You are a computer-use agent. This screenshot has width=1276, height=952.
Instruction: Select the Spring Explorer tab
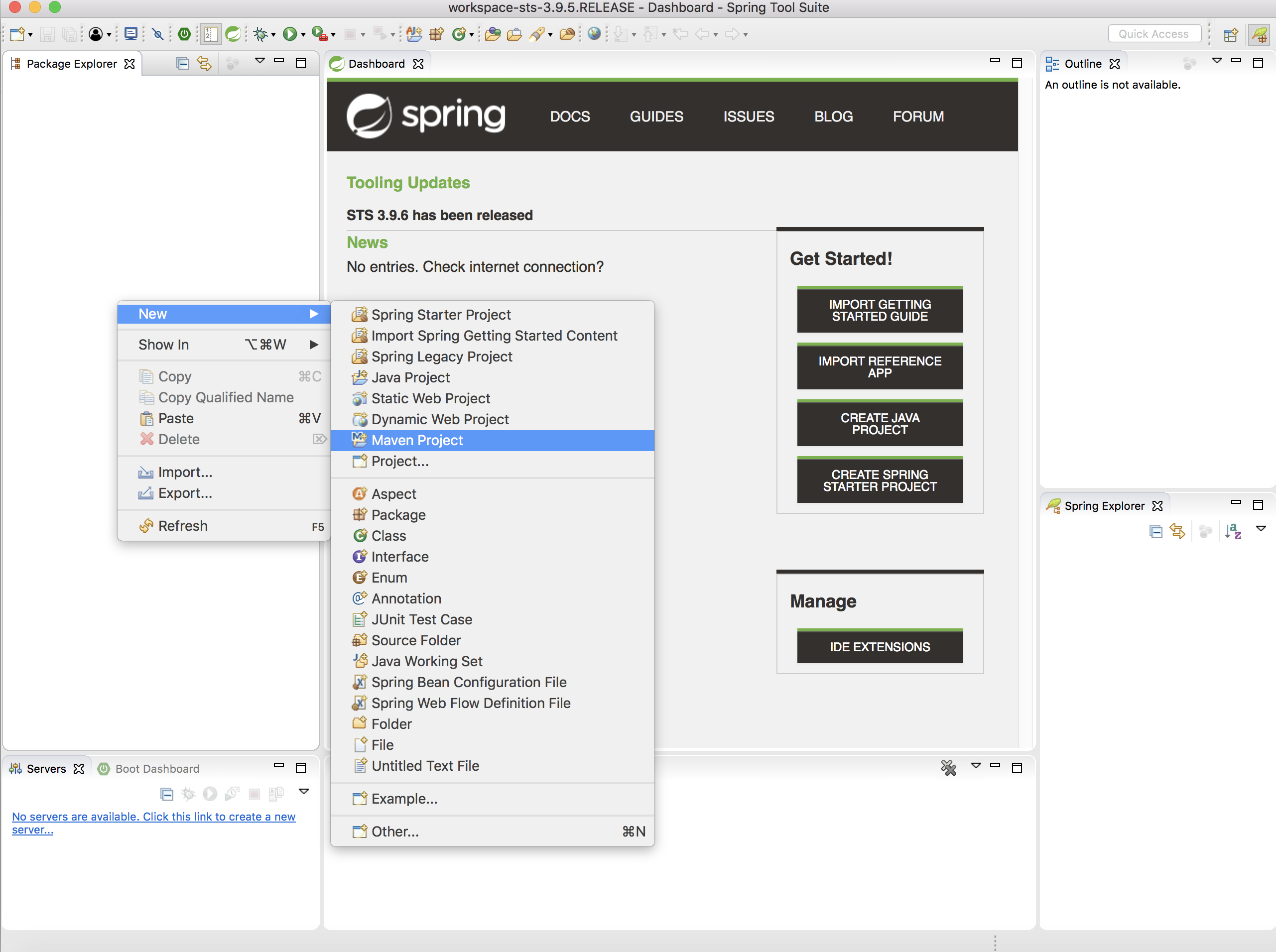pyautogui.click(x=1104, y=505)
